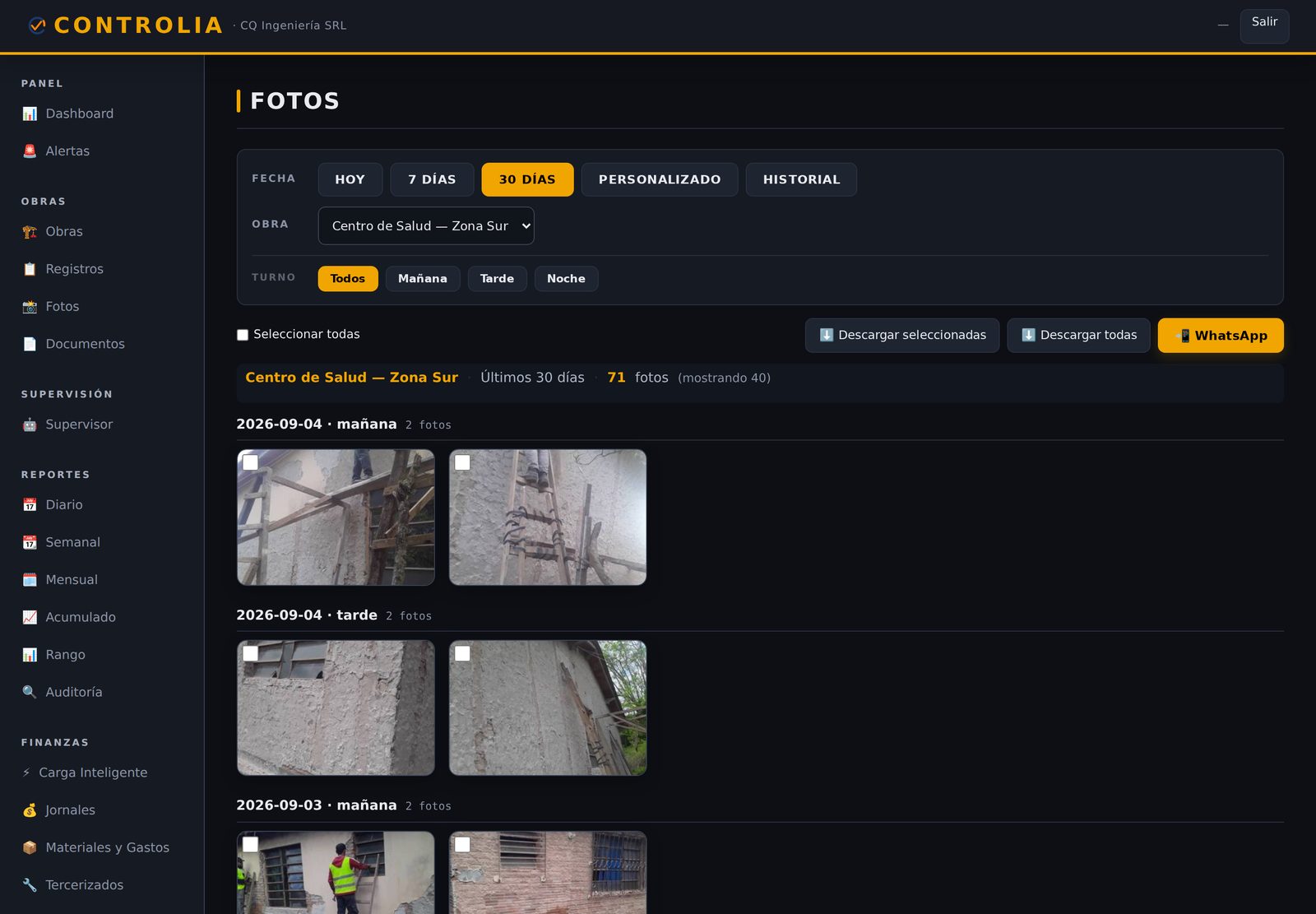Click the Semanal calendar icon

pos(30,542)
